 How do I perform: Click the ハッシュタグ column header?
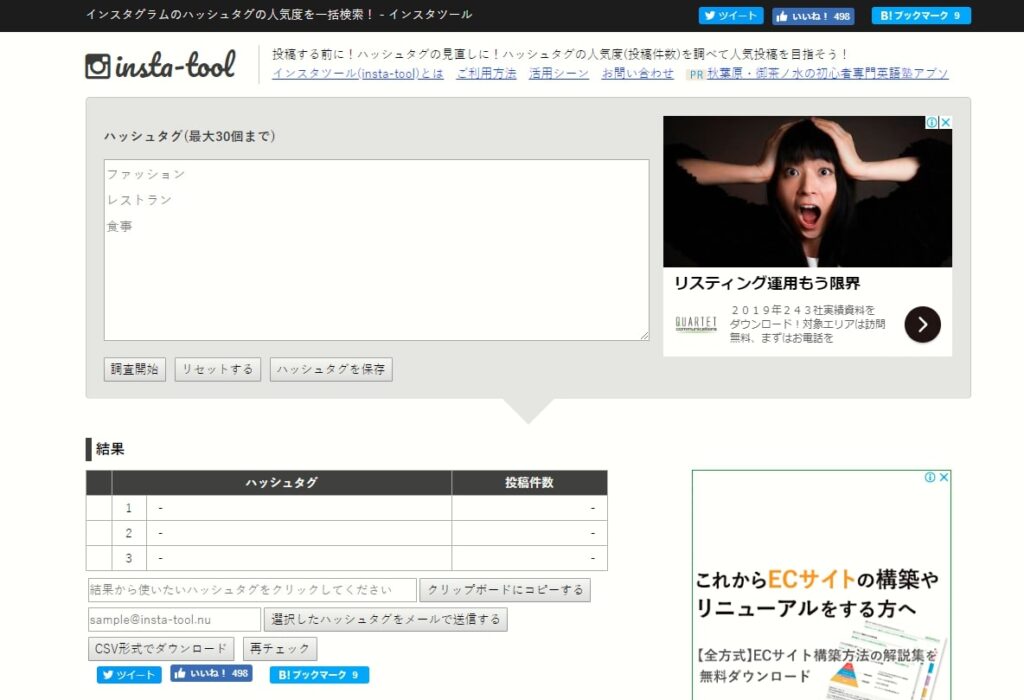(x=281, y=483)
